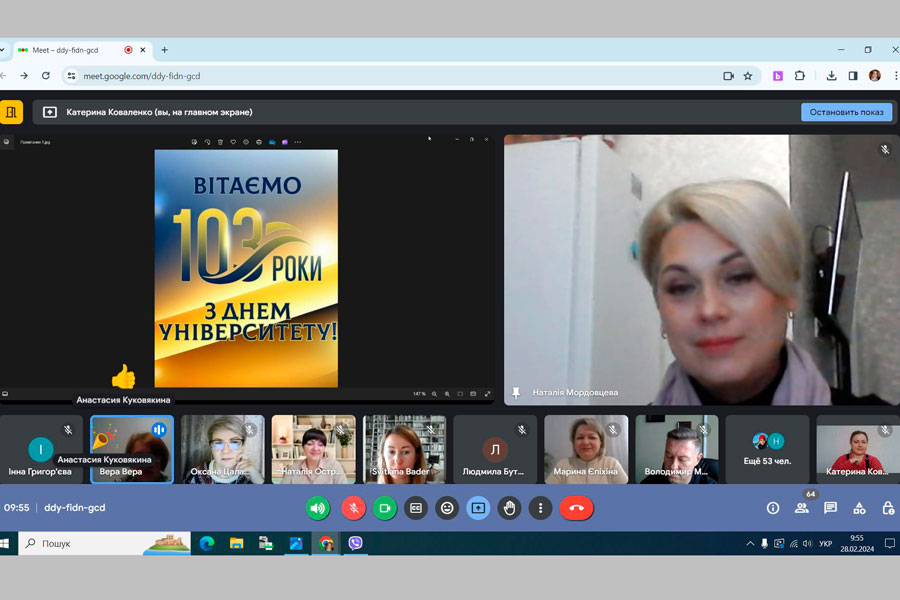This screenshot has width=900, height=600.
Task: Click shared viewer's delete trash icon
Action: (220, 142)
